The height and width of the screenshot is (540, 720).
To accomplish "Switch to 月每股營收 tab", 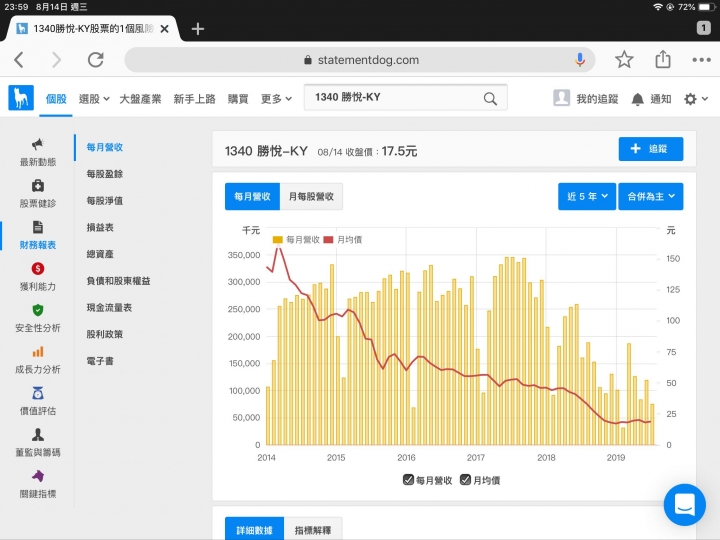I will click(x=311, y=197).
